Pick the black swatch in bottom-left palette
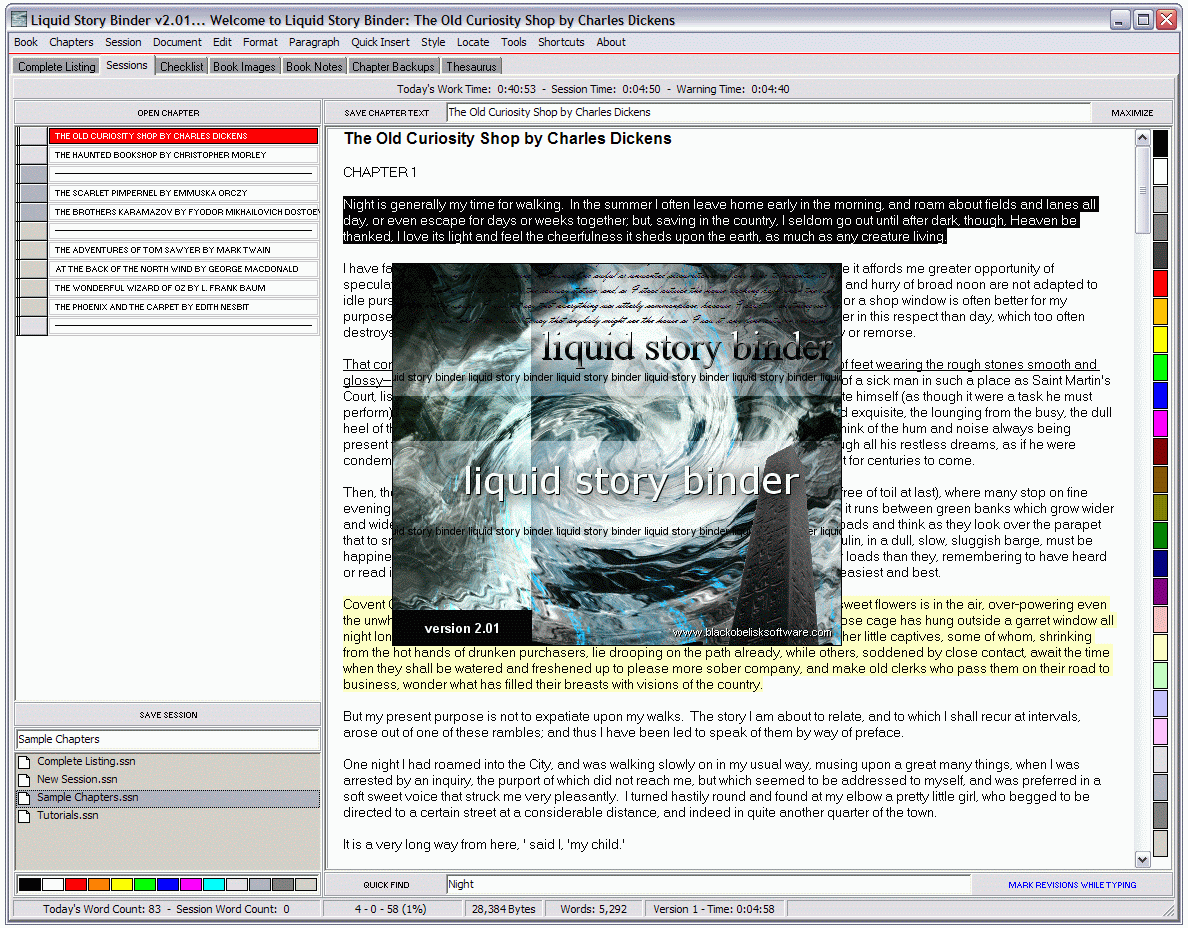Screen dimensions: 1188x928 pos(30,885)
